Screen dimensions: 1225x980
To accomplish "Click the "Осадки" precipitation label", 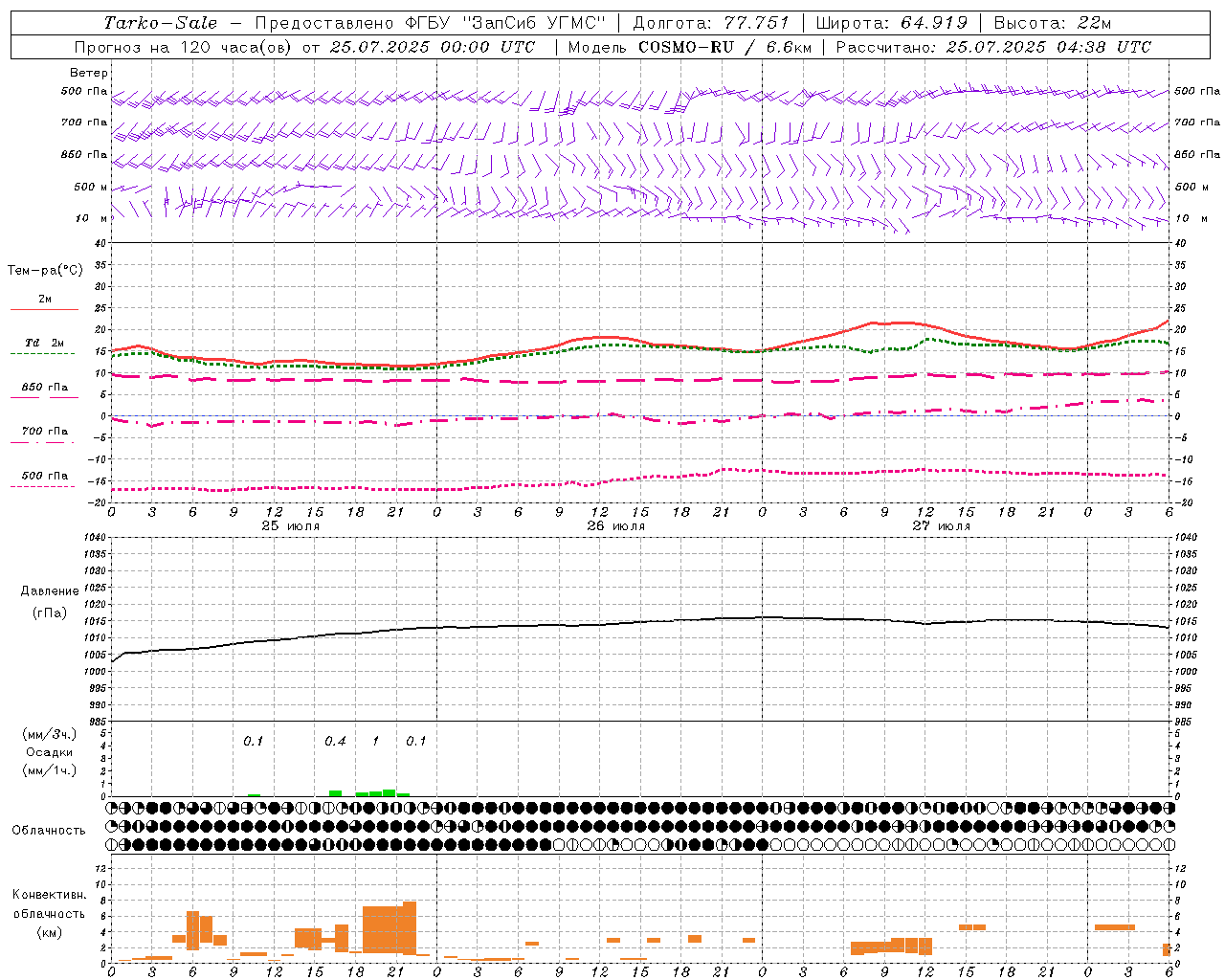I will point(49,752).
